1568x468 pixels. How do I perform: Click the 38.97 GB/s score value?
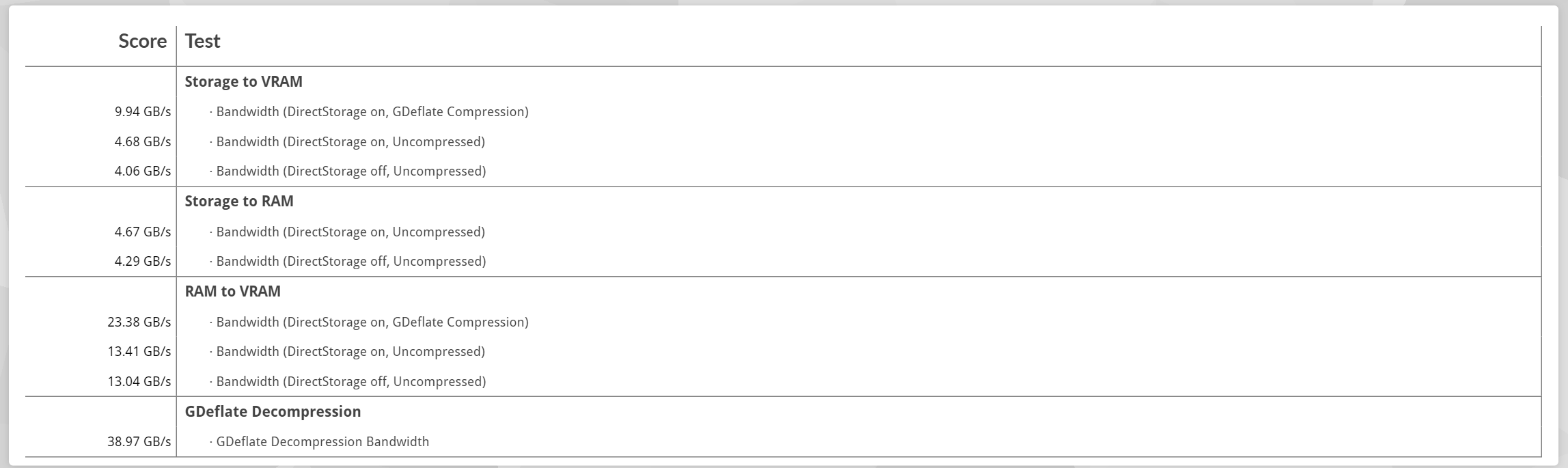(x=139, y=441)
